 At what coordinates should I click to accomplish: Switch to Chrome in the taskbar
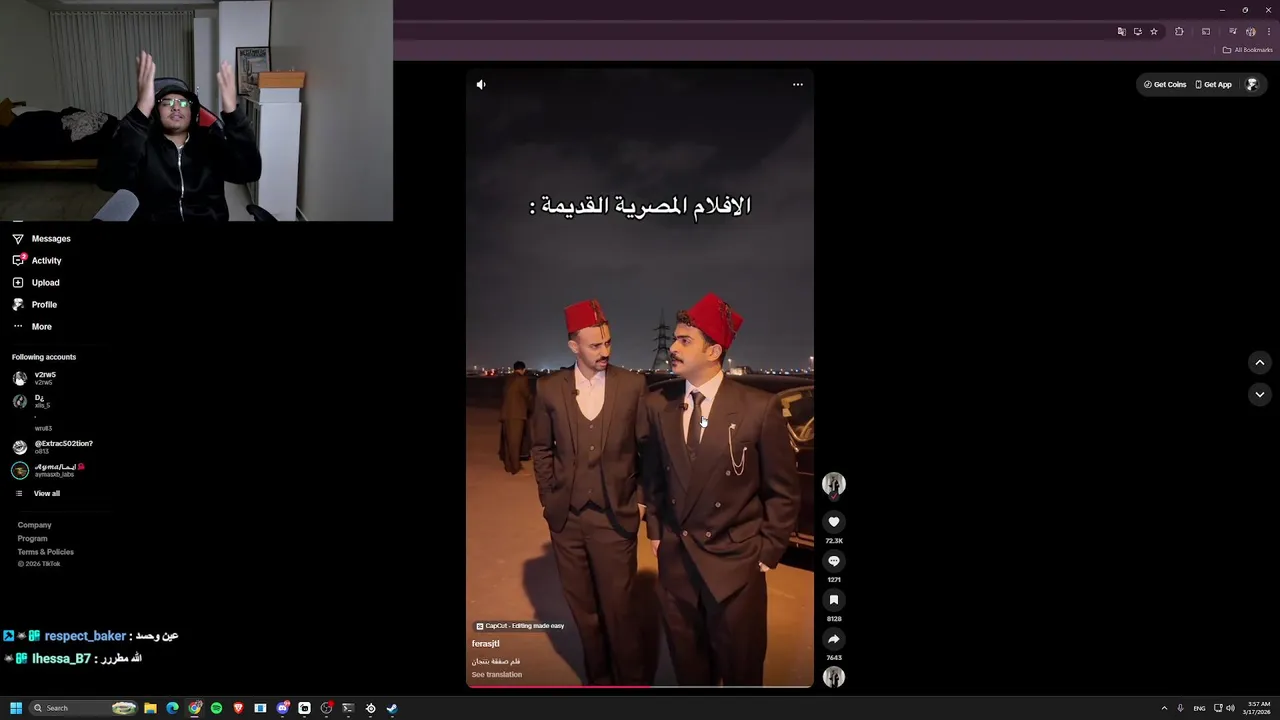[195, 708]
